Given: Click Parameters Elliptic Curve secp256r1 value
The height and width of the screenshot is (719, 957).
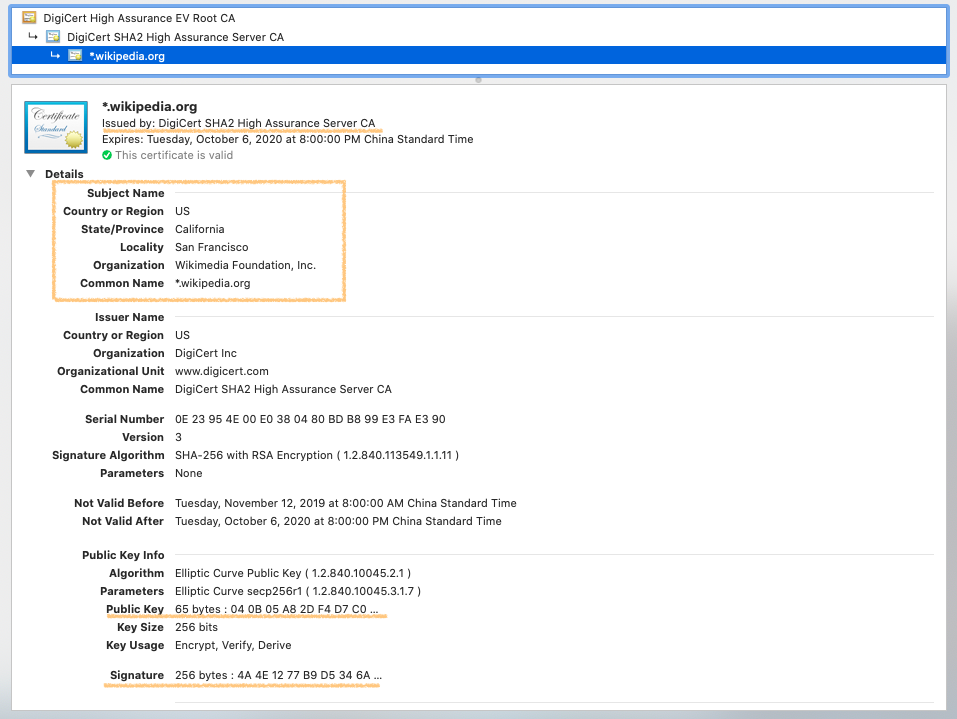Looking at the screenshot, I should (x=298, y=591).
